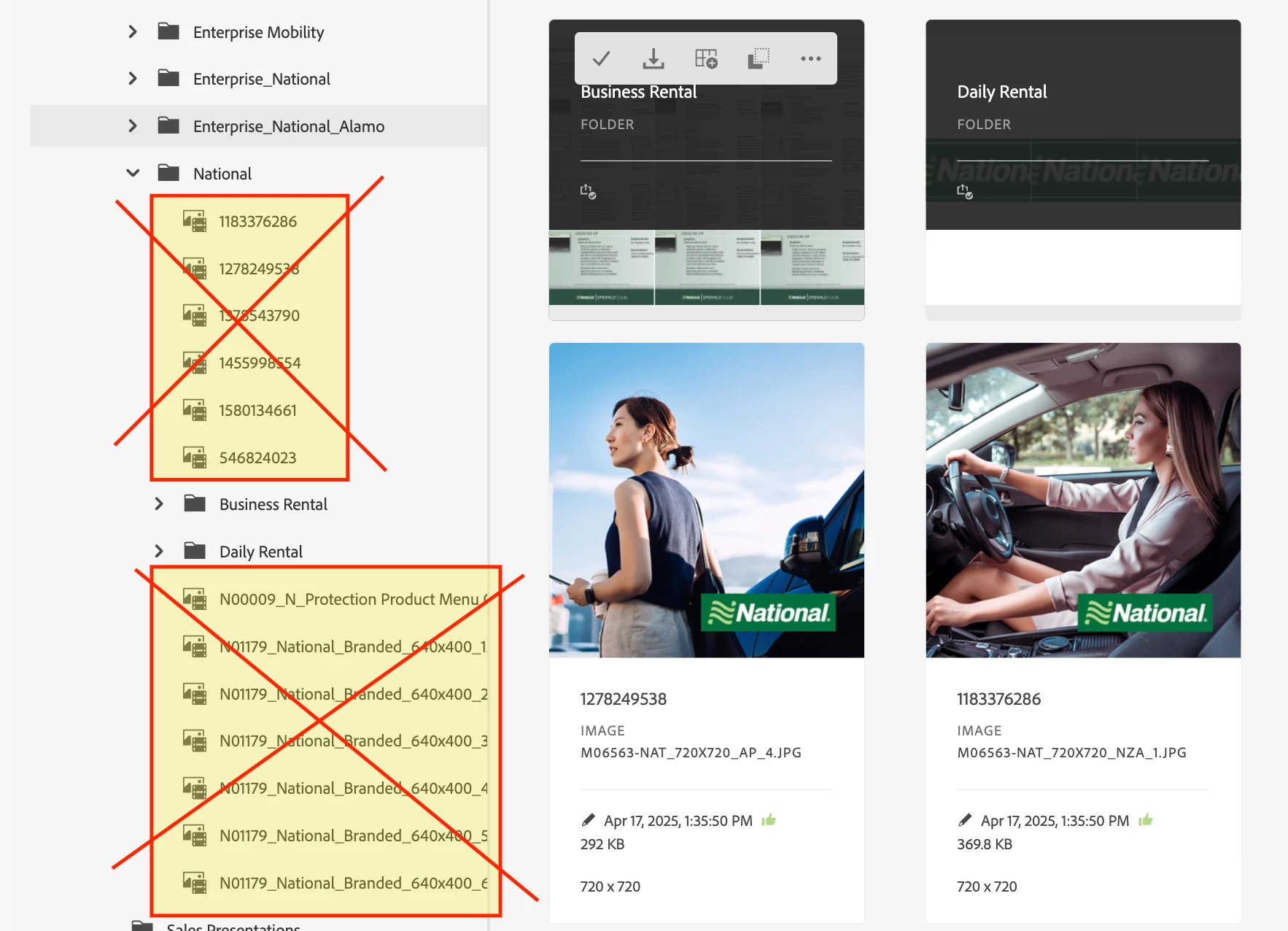Click asset title 1183376286 on card
Screen dimensions: 1288x931
pyautogui.click(x=999, y=699)
